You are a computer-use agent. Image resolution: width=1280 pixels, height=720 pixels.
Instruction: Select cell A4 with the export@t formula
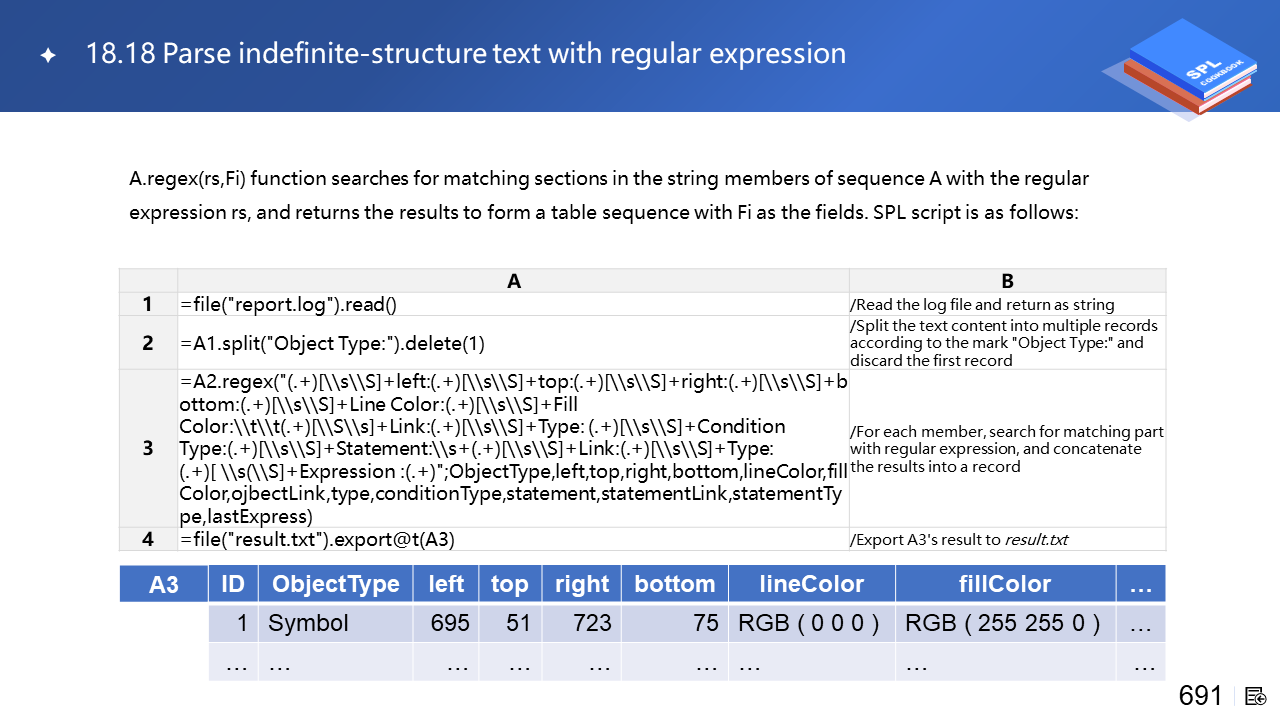(513, 539)
